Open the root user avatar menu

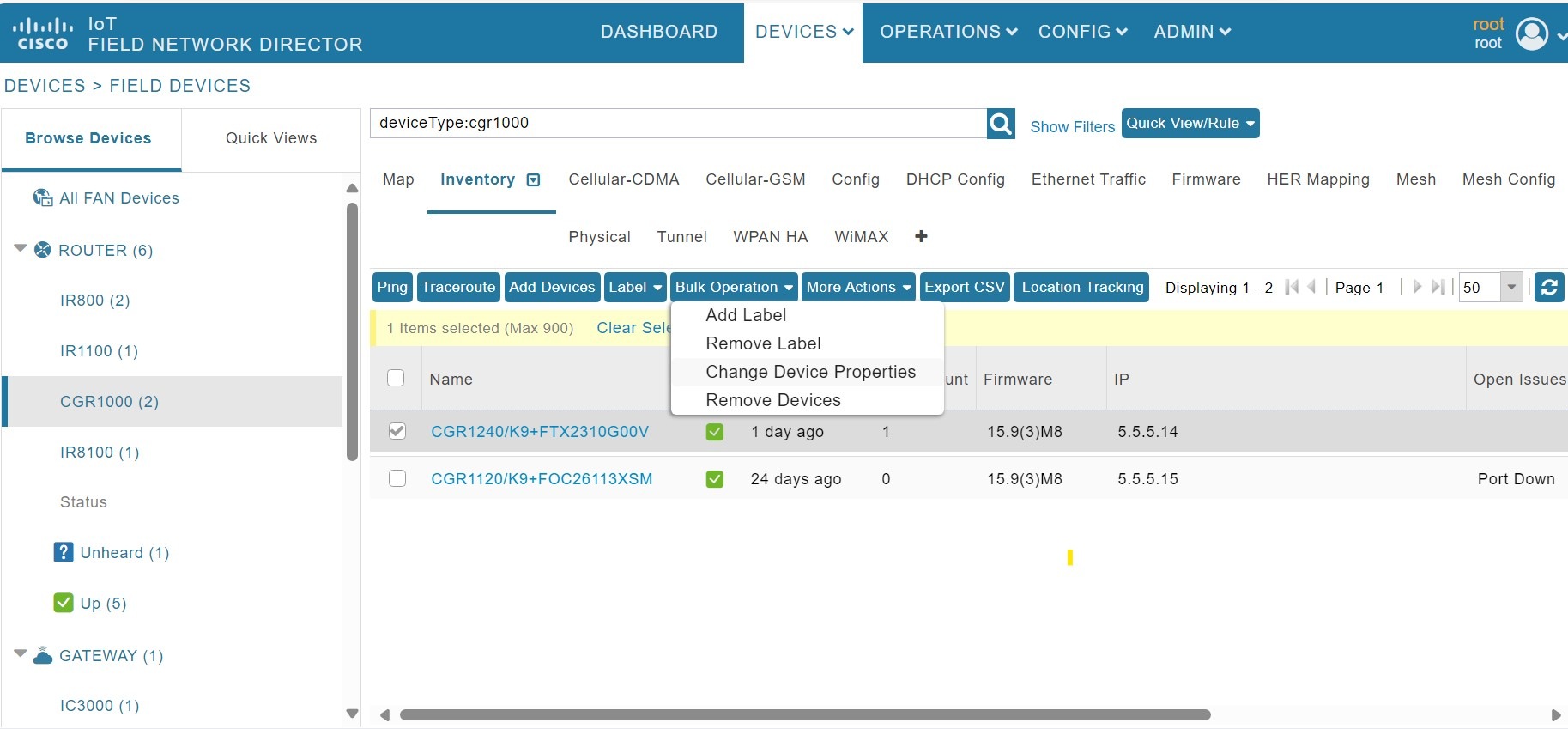coord(1532,34)
